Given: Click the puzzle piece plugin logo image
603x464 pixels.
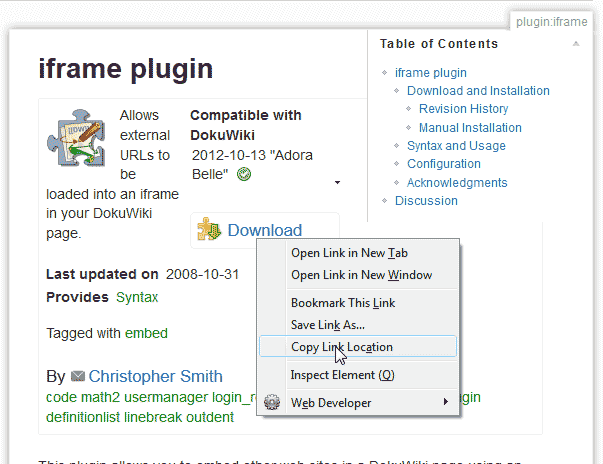Looking at the screenshot, I should (76, 138).
